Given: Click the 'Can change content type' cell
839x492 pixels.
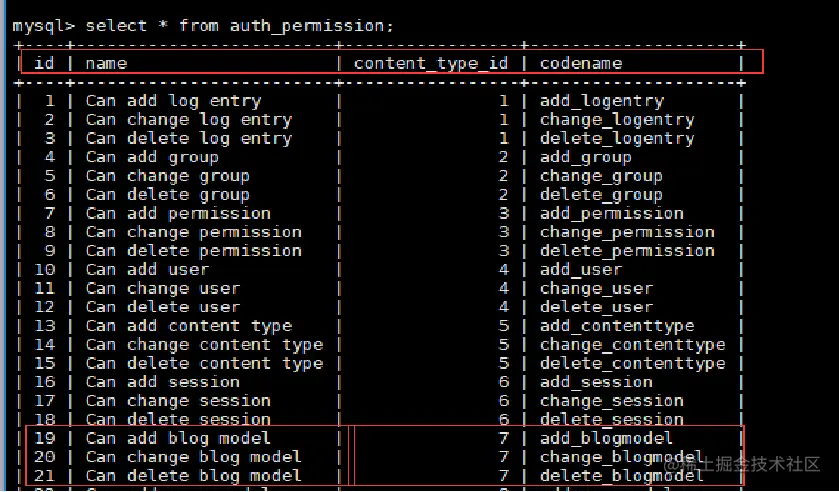Looking at the screenshot, I should pos(204,345).
